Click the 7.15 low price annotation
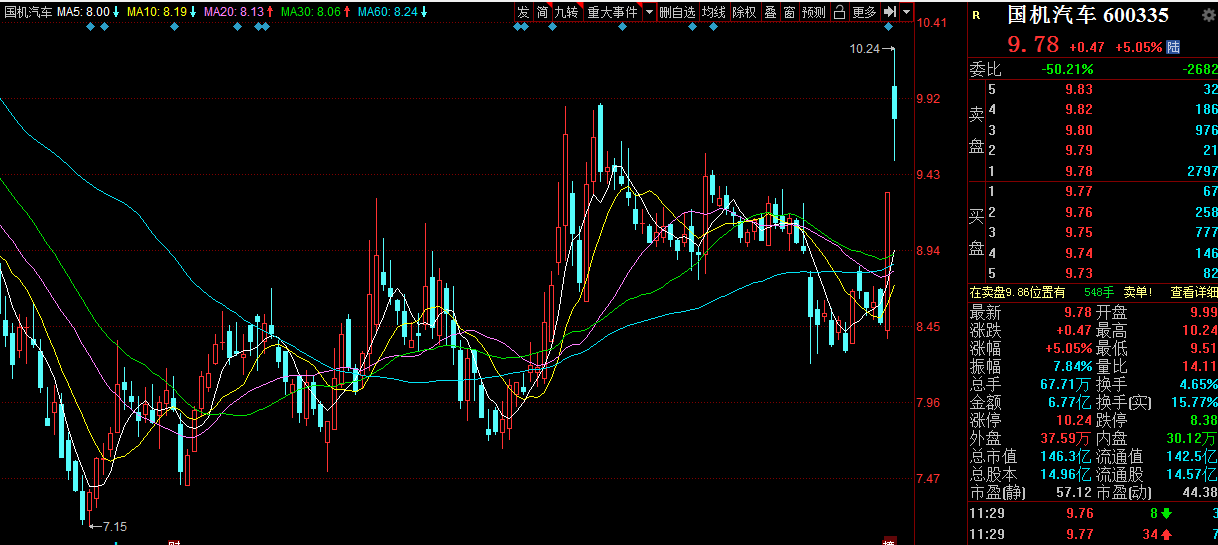This screenshot has width=1218, height=545. pyautogui.click(x=115, y=526)
